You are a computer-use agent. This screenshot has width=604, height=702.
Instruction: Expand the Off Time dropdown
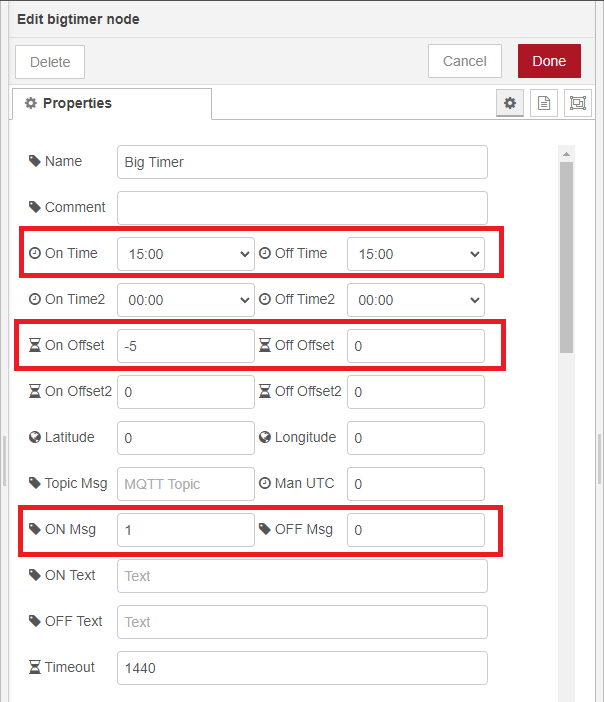(x=415, y=254)
